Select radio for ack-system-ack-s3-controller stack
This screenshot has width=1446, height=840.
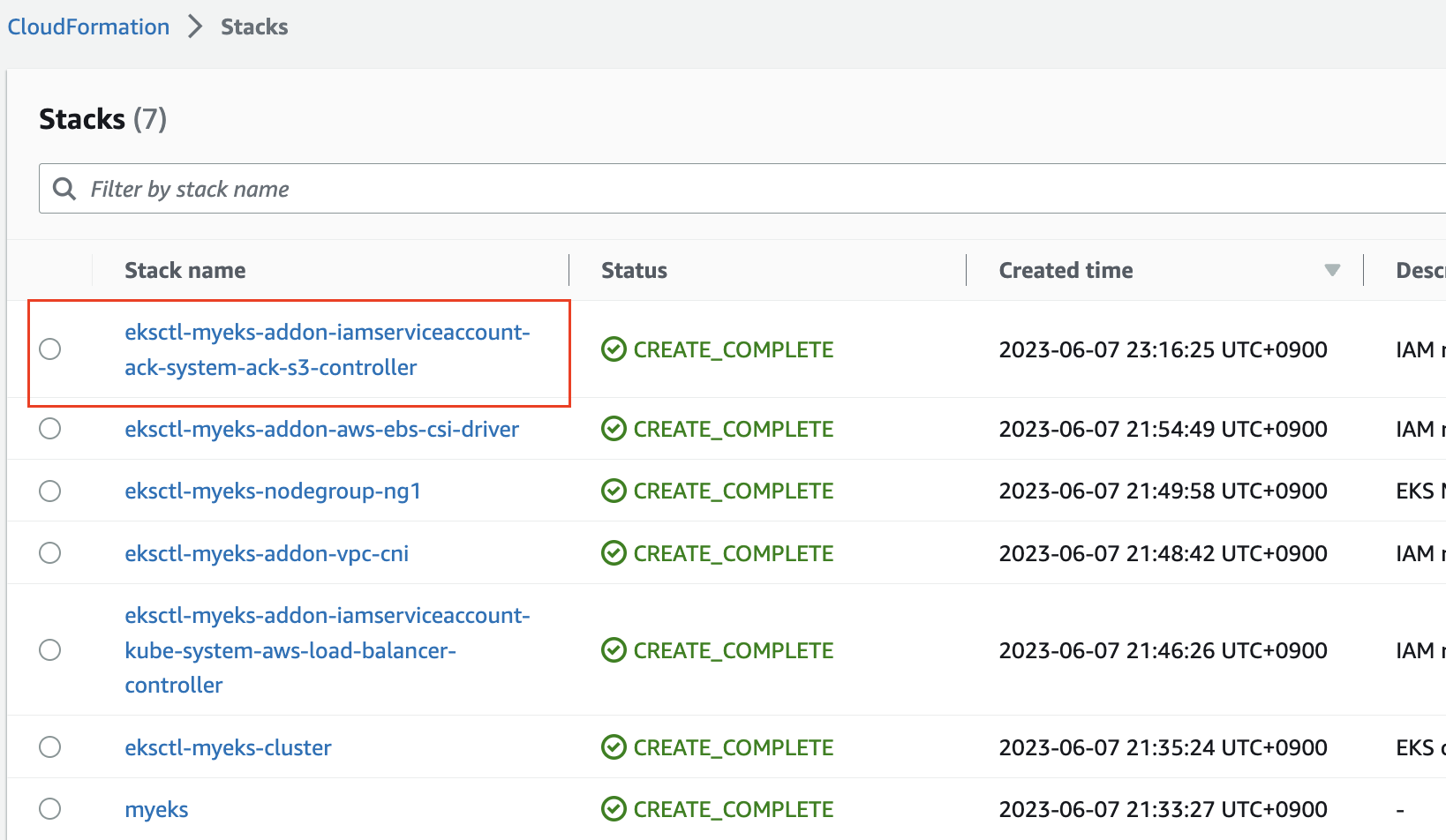coord(50,349)
